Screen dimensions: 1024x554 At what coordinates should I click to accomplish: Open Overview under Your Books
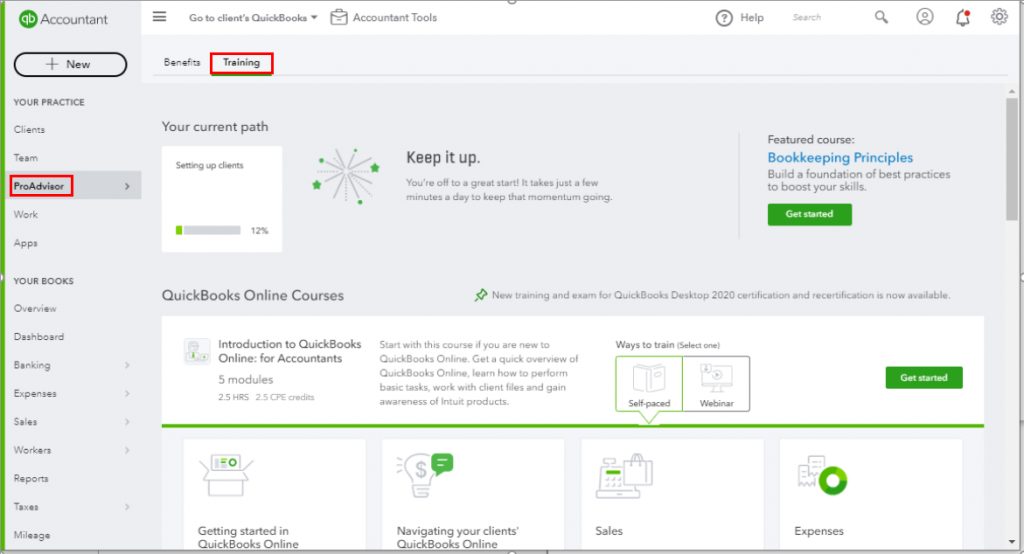tap(35, 308)
